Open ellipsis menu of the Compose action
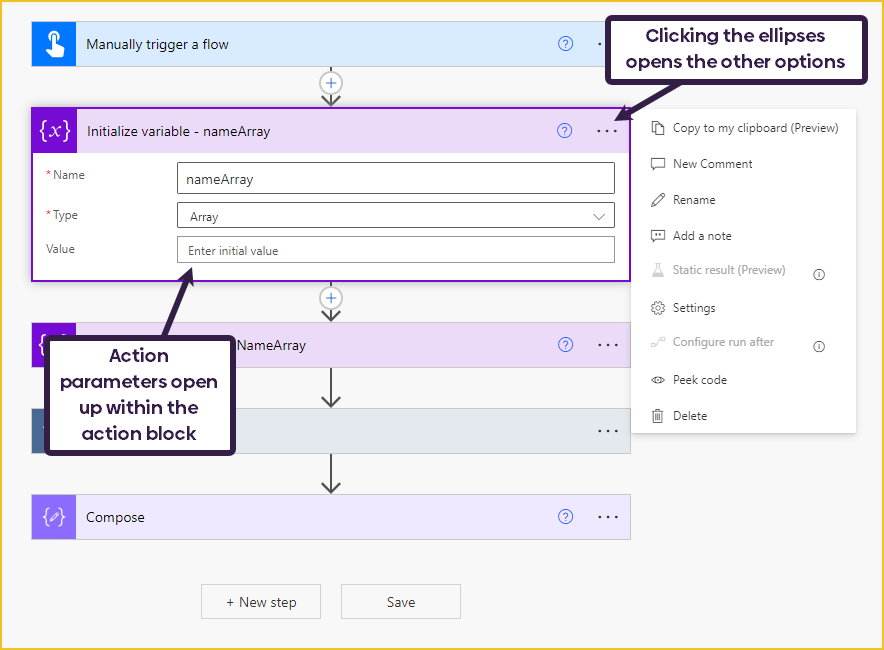The width and height of the screenshot is (884, 650). 608,517
